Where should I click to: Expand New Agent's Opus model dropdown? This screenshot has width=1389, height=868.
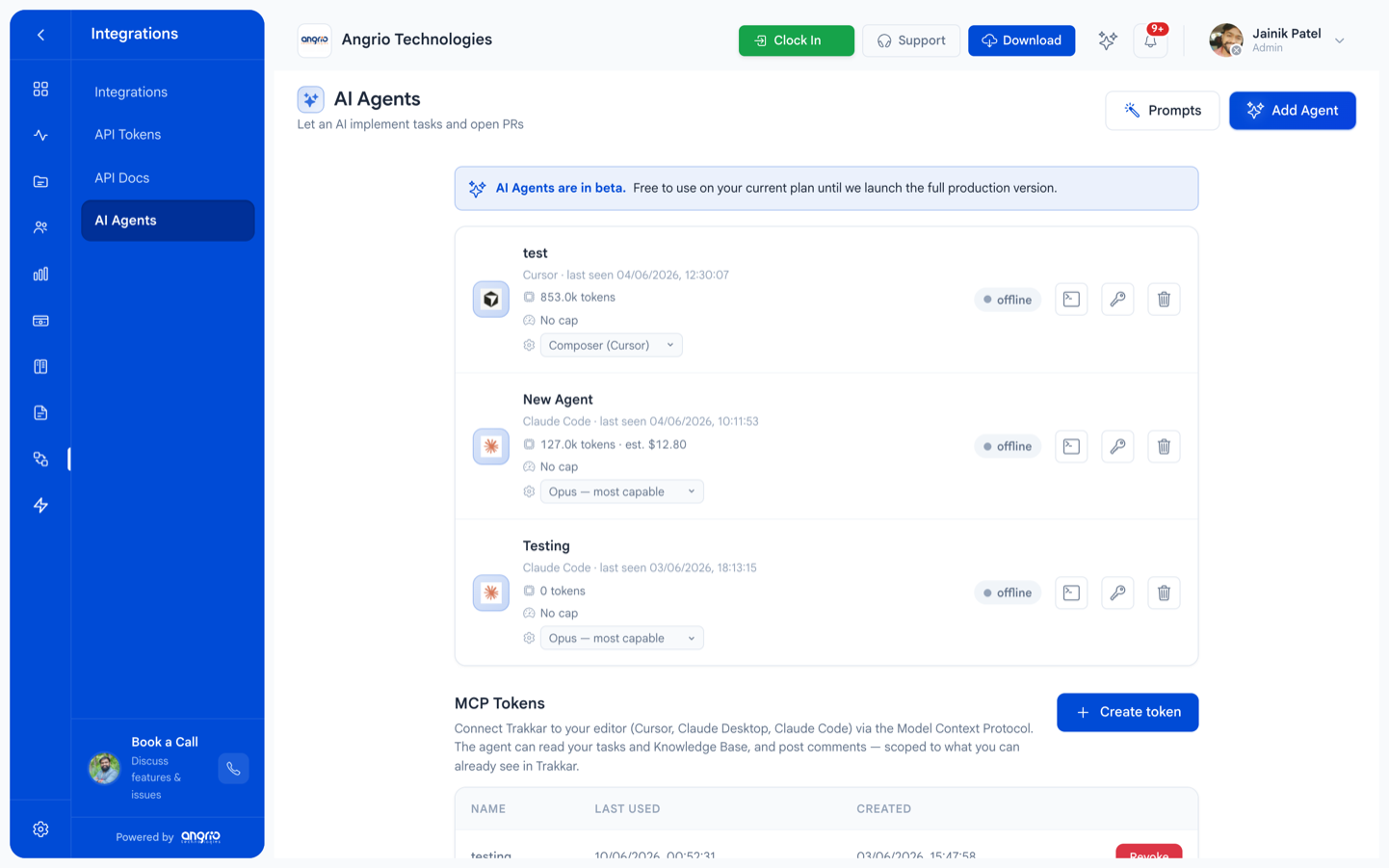click(621, 491)
